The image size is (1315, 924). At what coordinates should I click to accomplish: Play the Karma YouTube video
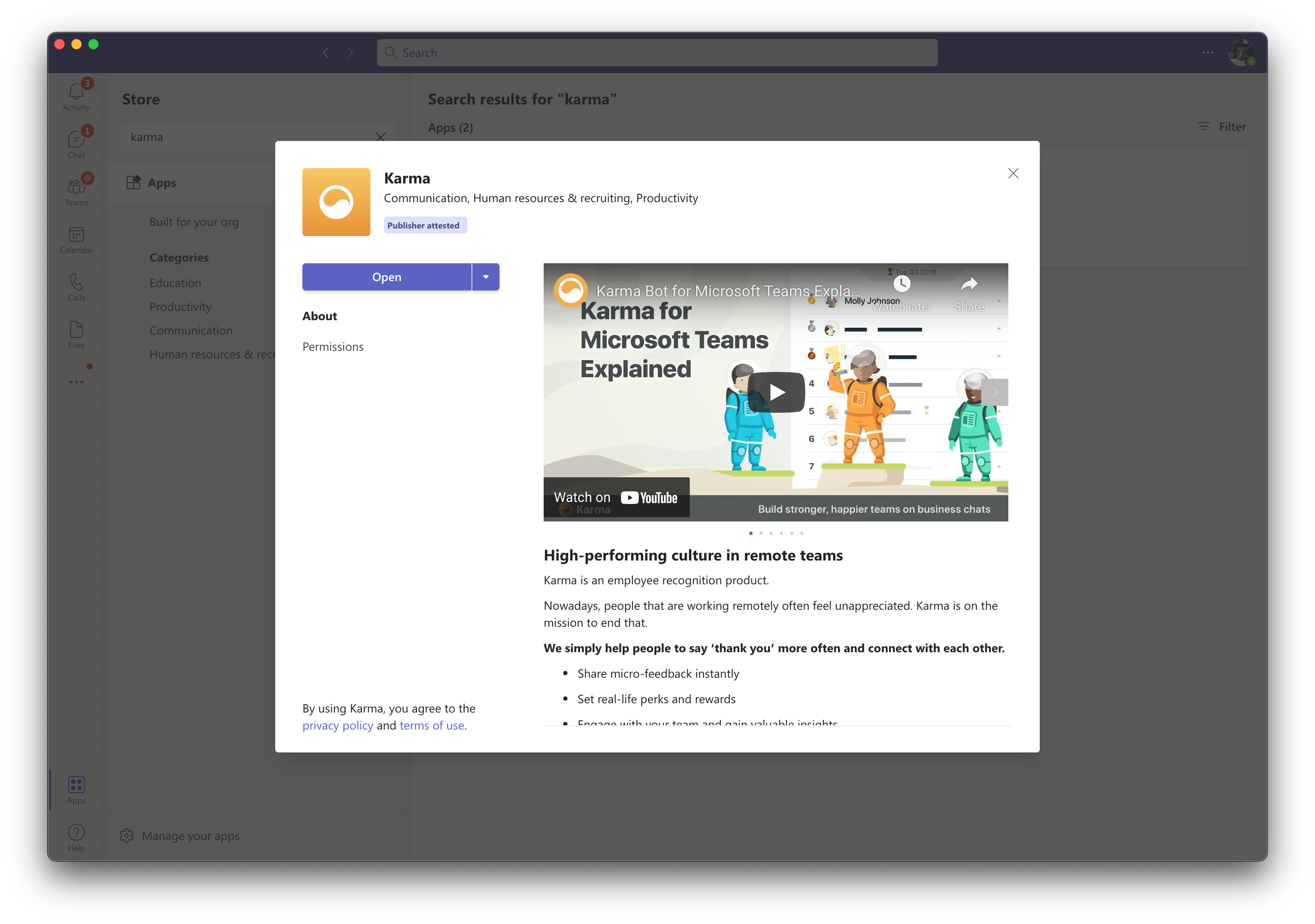[776, 392]
